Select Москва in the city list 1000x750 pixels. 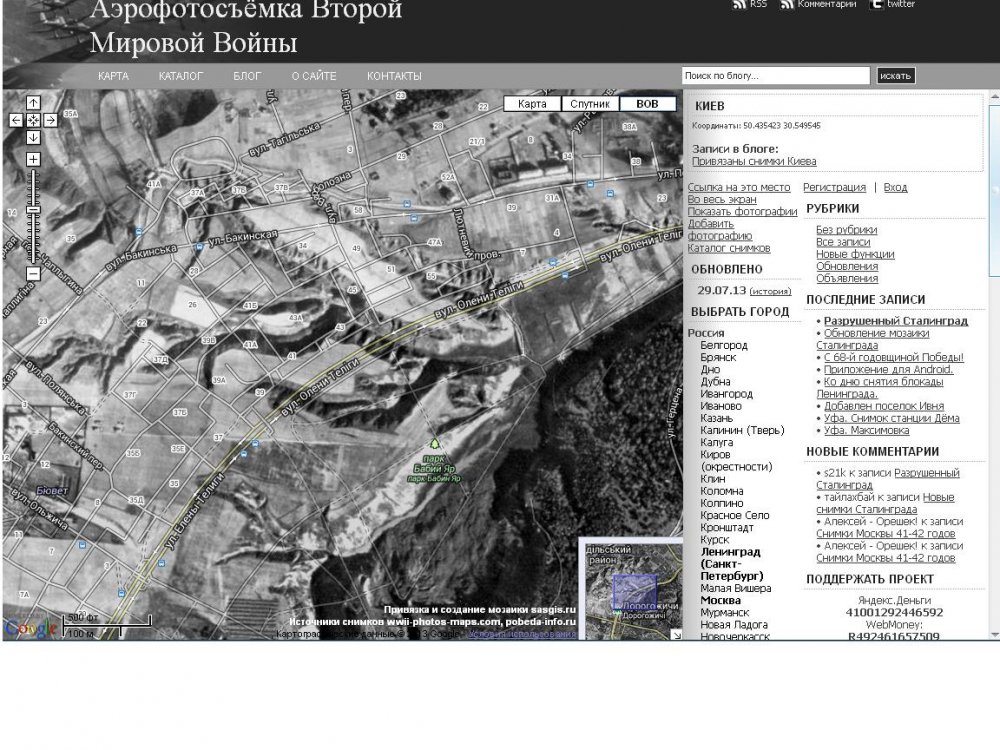click(x=721, y=600)
